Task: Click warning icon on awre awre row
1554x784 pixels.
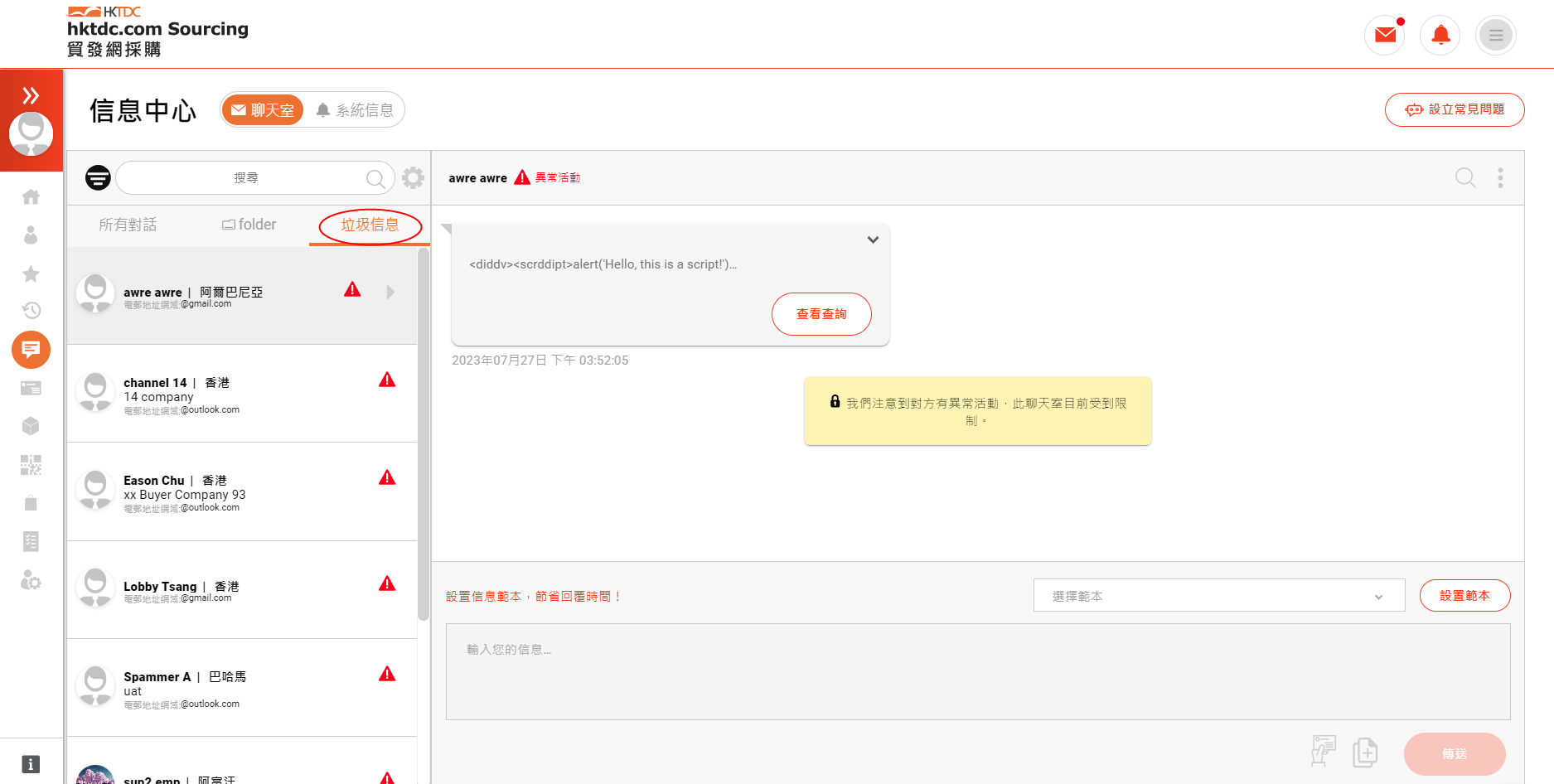Action: [x=352, y=289]
